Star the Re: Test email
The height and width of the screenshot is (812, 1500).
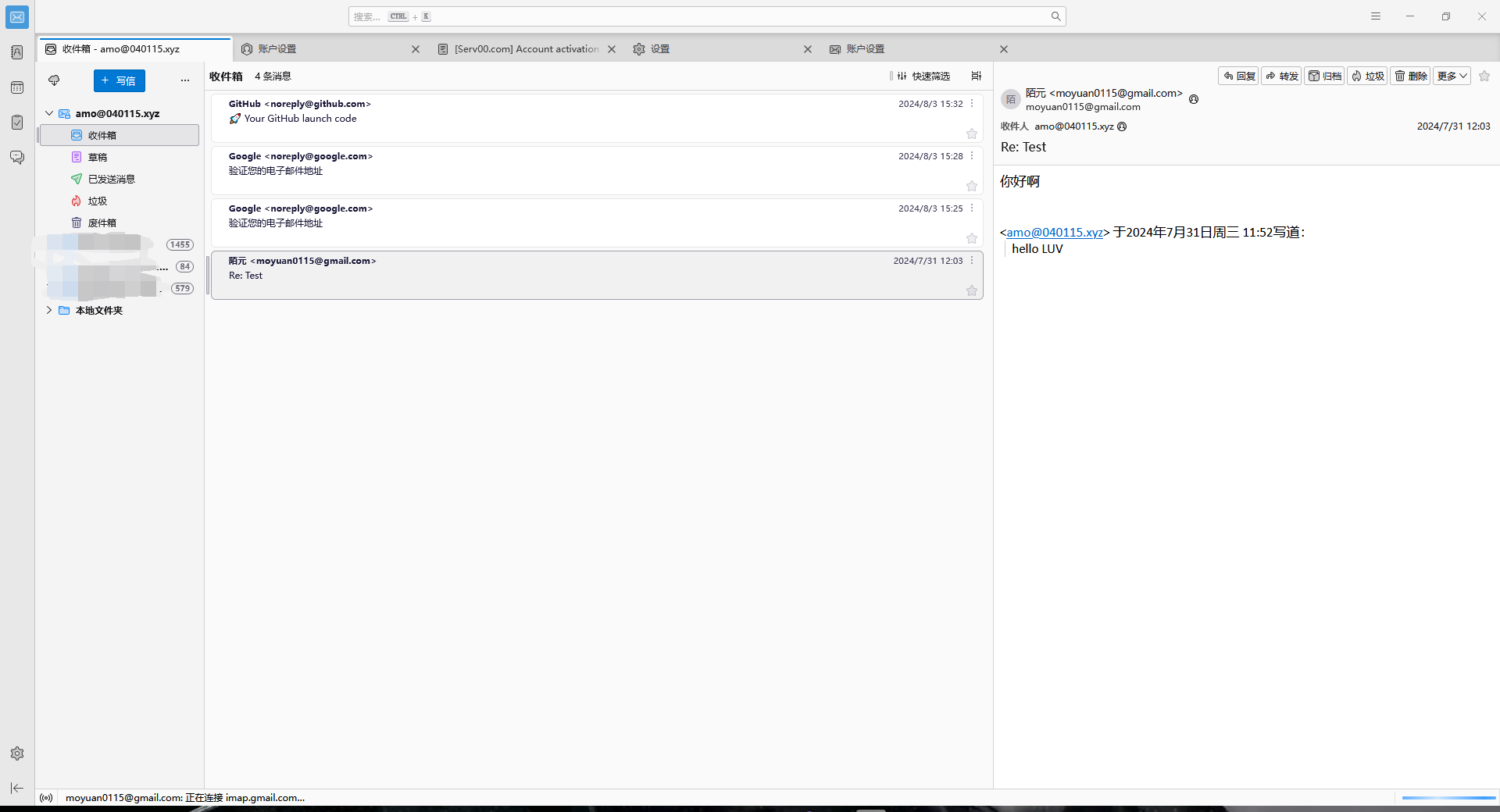point(972,290)
